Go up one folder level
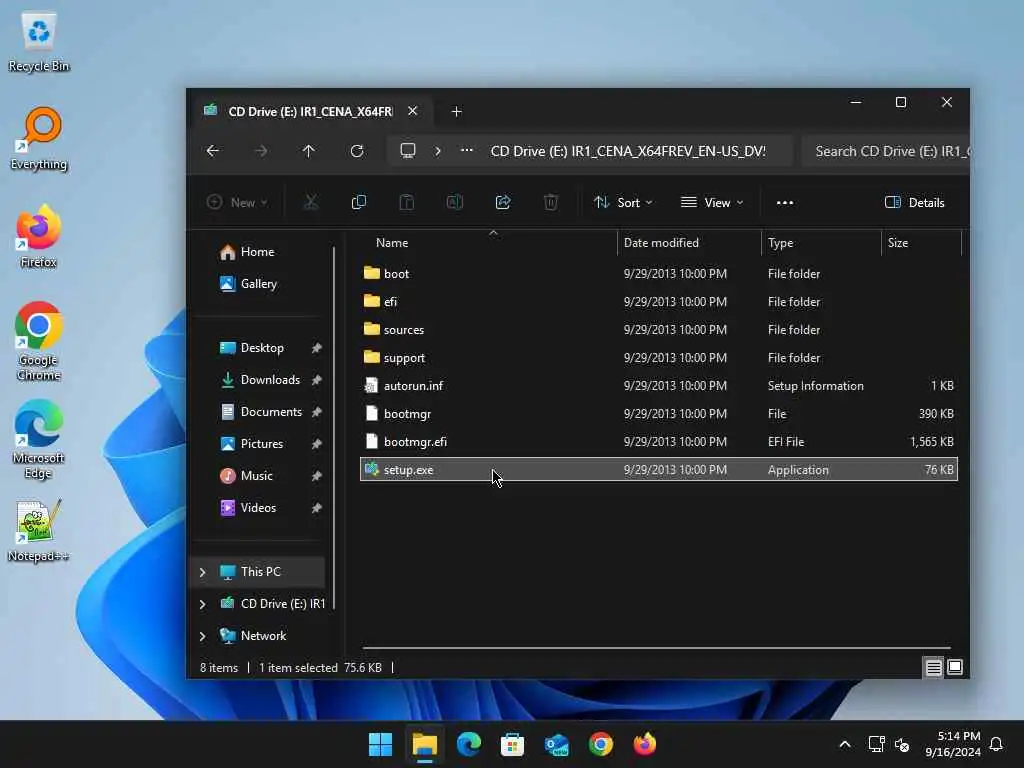The image size is (1024, 768). click(309, 151)
